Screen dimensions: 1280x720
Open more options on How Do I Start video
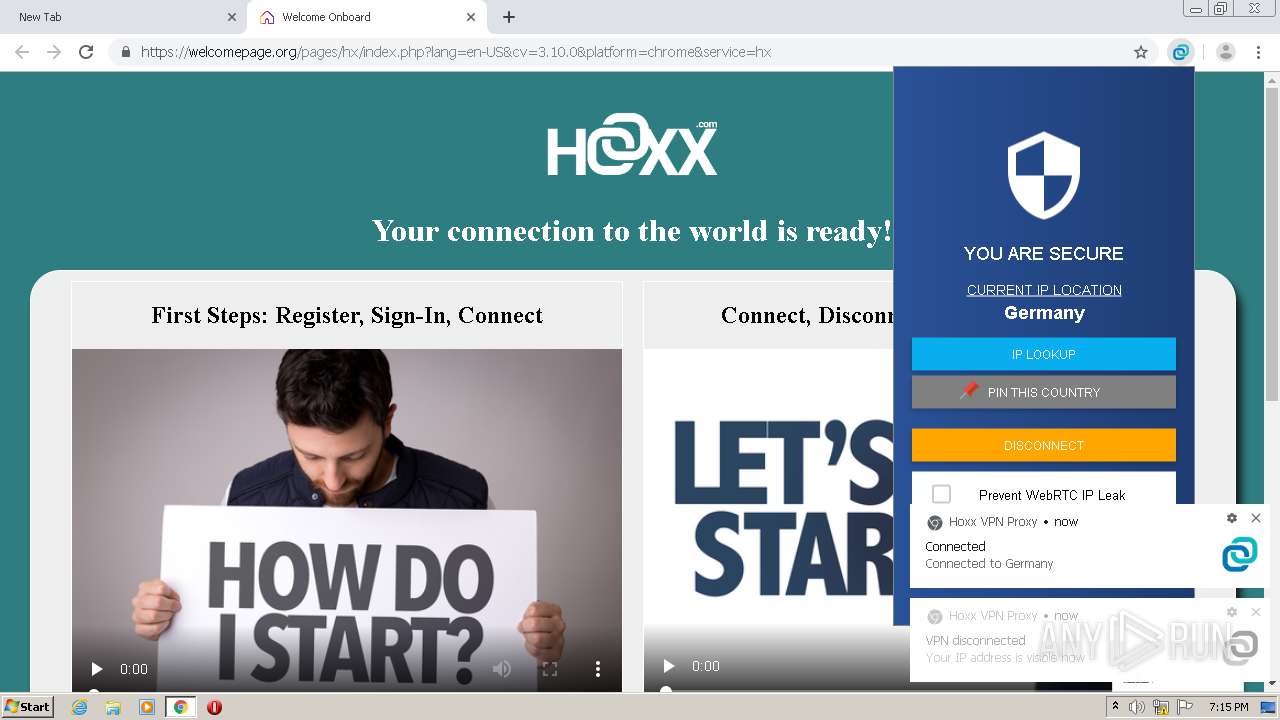(x=598, y=669)
